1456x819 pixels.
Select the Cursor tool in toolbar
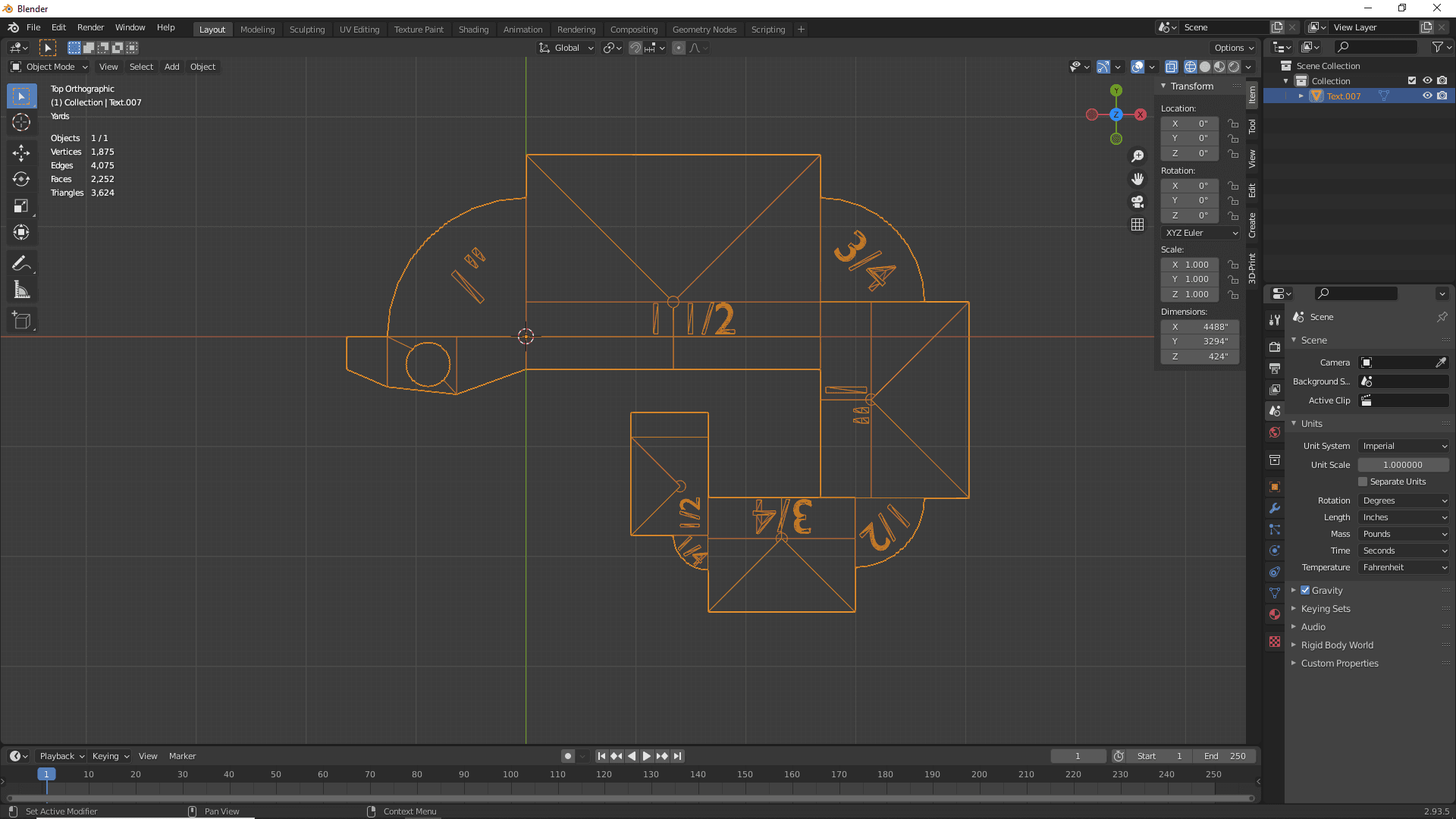click(21, 122)
